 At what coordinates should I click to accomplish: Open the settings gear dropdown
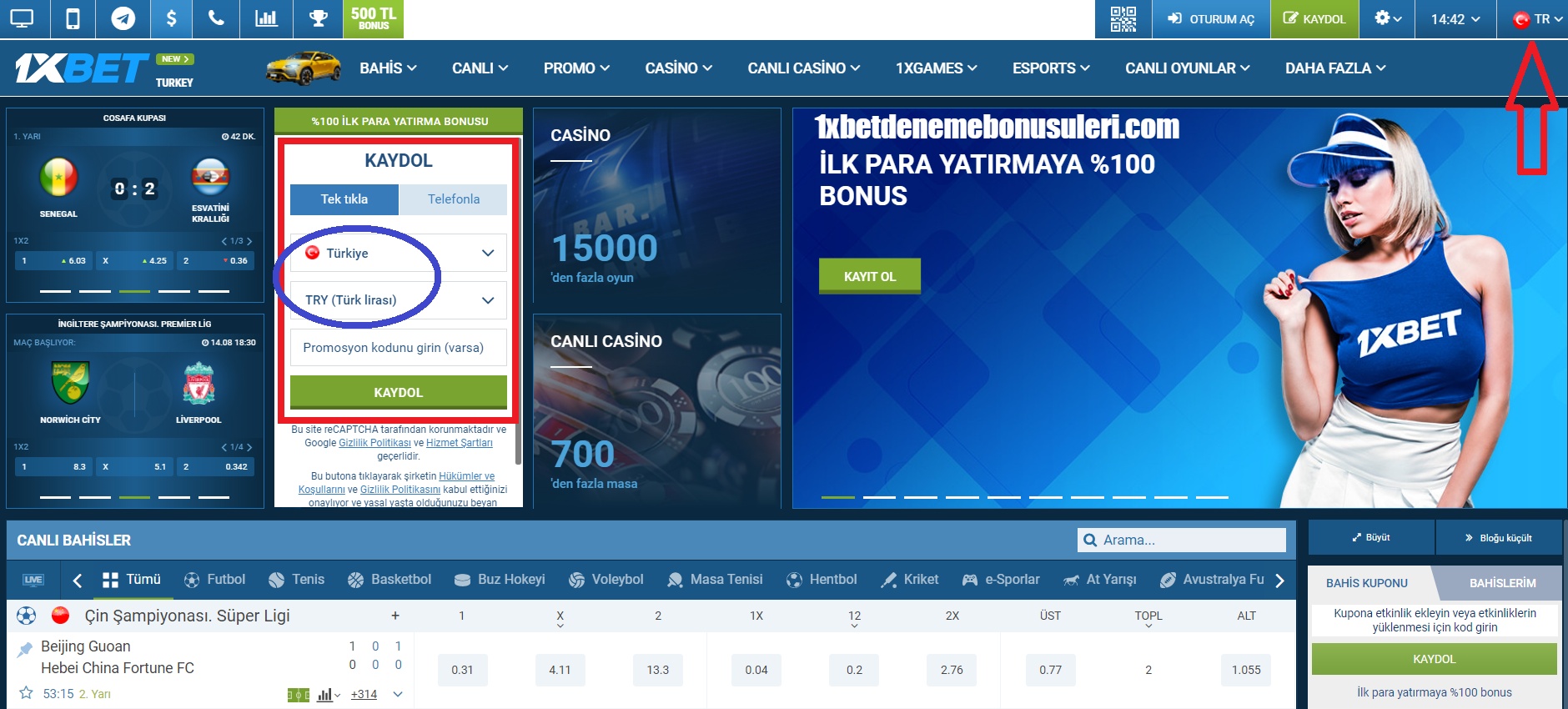coord(1387,18)
